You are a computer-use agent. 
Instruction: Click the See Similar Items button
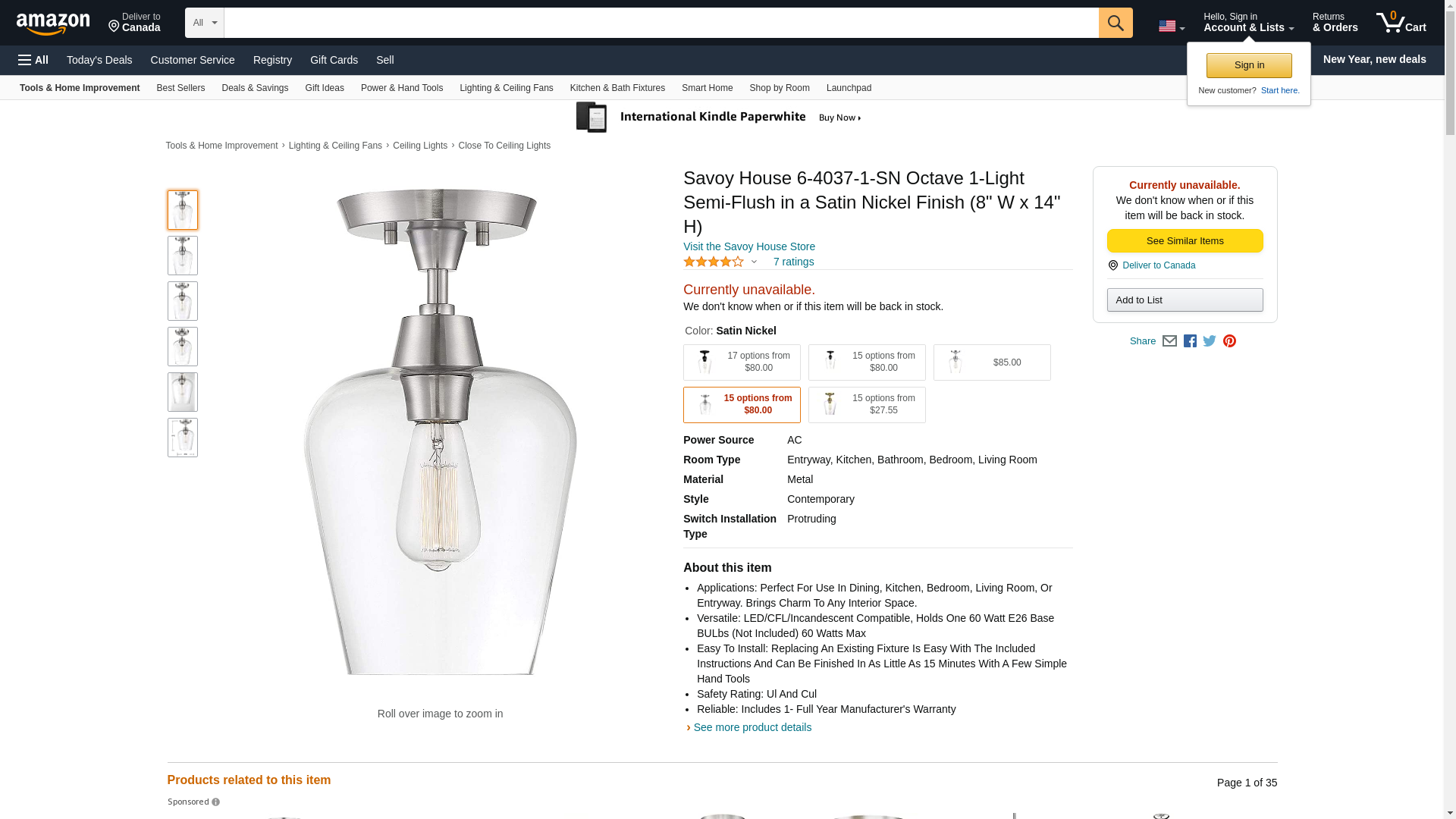[1185, 241]
